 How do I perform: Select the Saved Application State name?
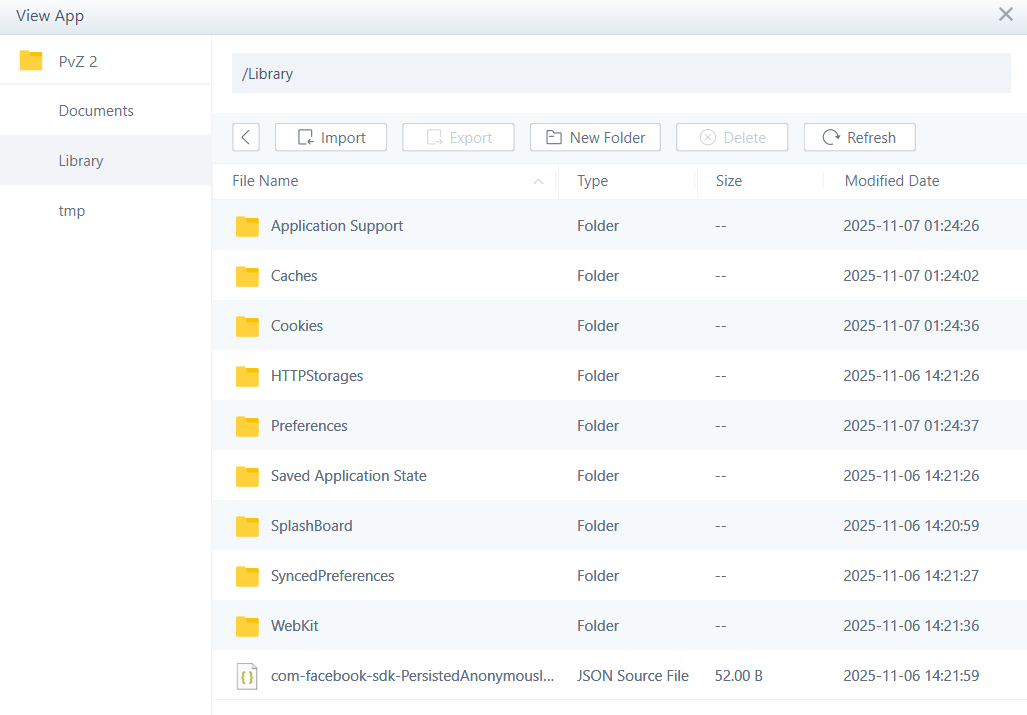pos(348,476)
